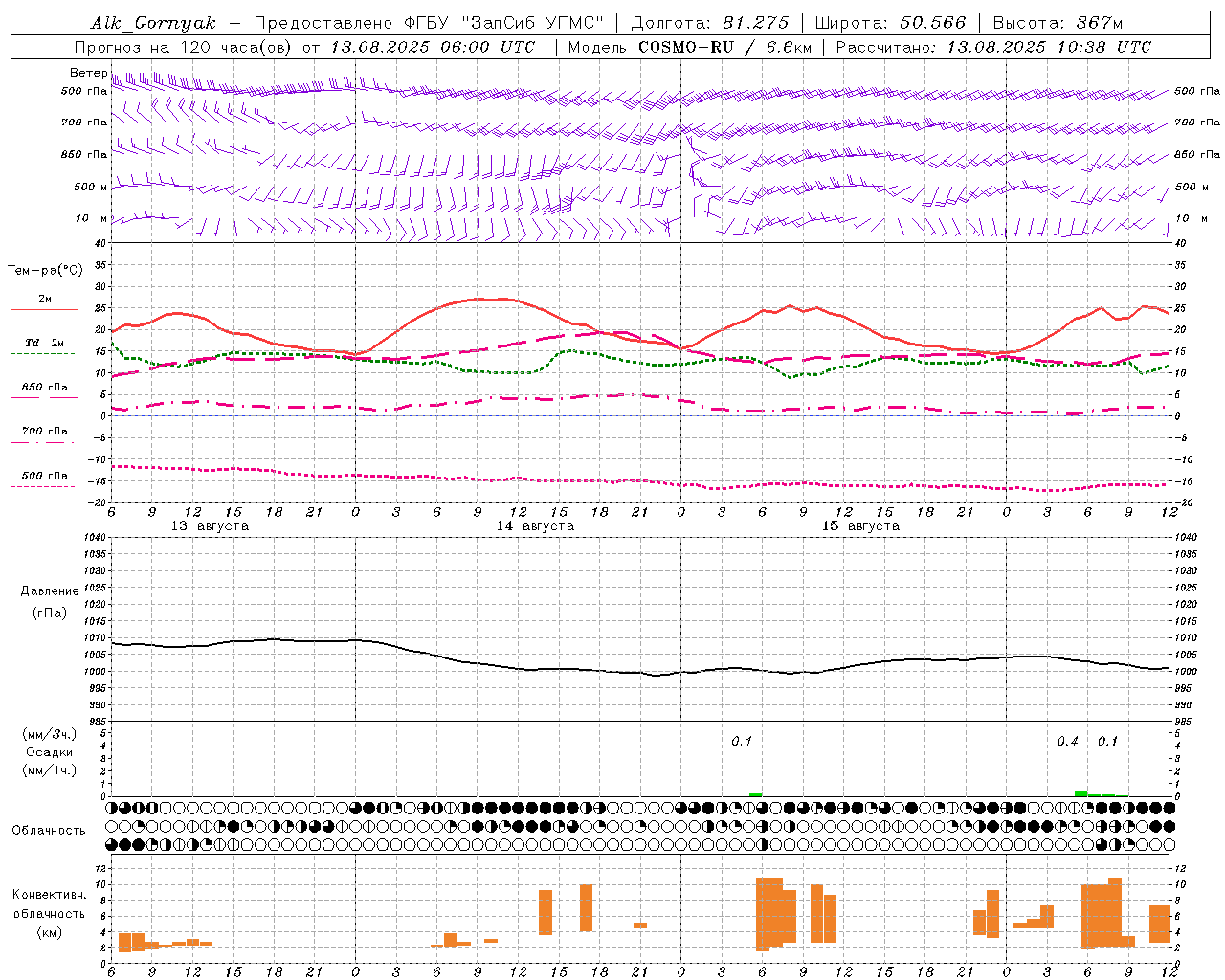Click the "985" value on left pressure axis

[99, 721]
